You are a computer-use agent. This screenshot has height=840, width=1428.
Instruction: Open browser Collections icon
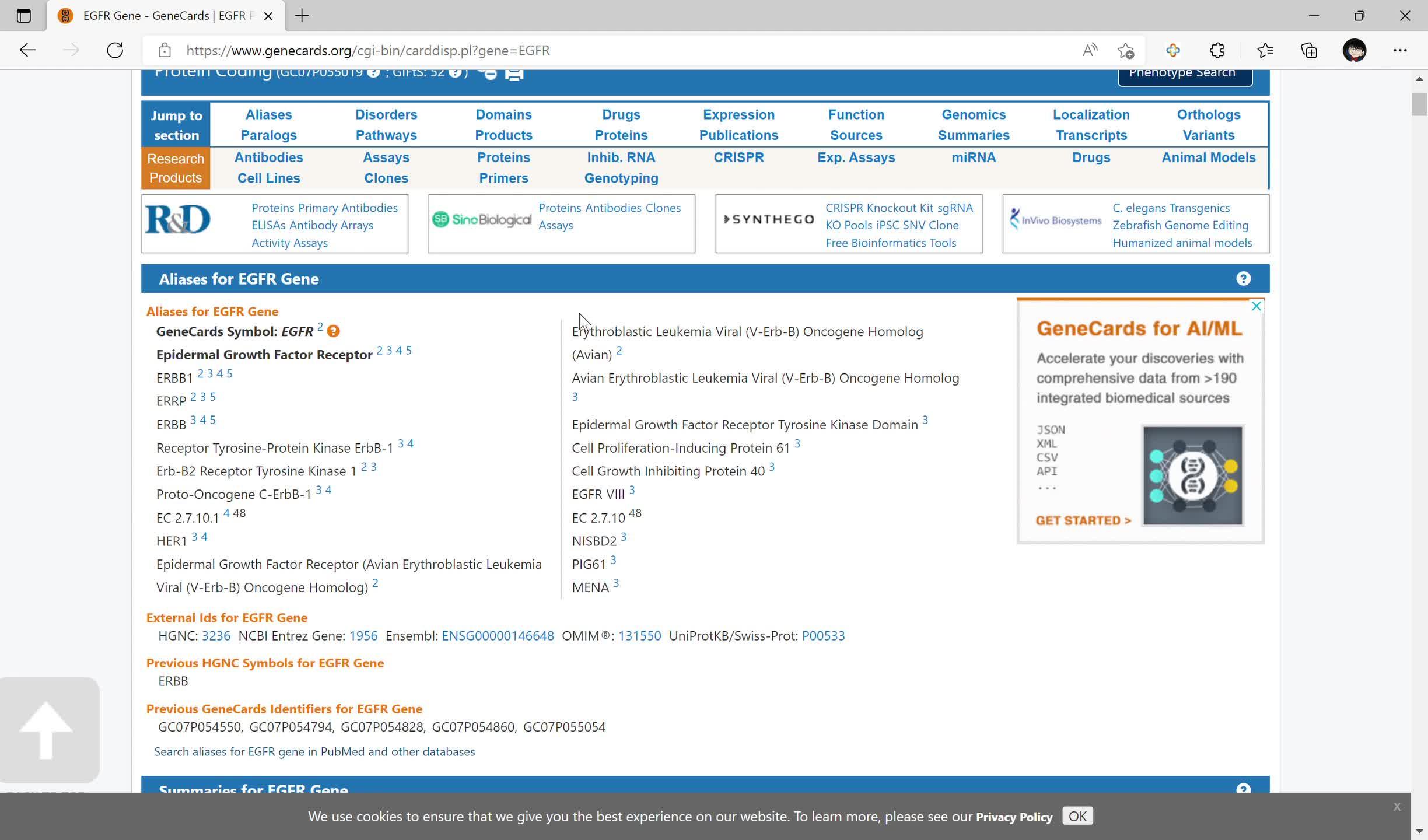click(x=1309, y=50)
